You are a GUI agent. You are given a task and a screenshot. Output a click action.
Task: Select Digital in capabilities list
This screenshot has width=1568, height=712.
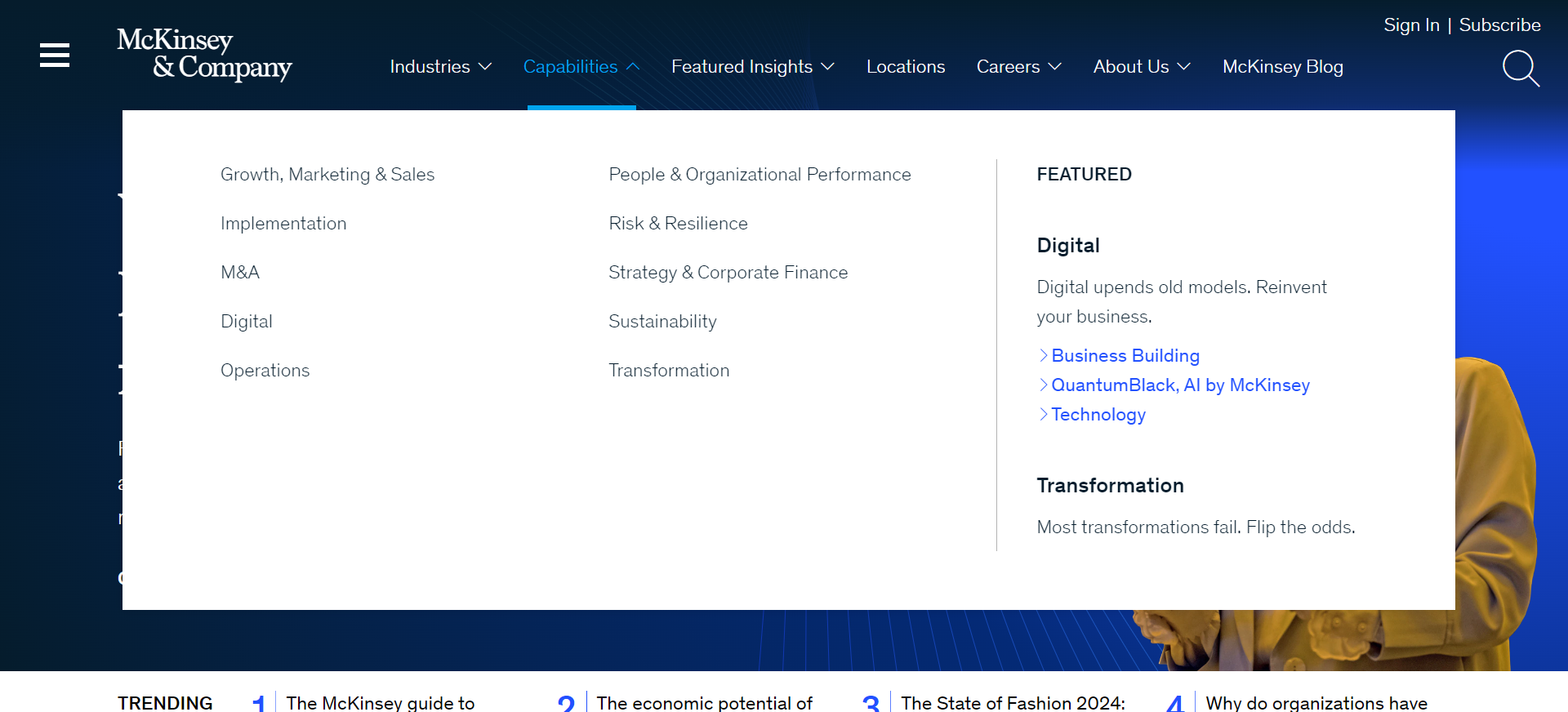pos(247,322)
